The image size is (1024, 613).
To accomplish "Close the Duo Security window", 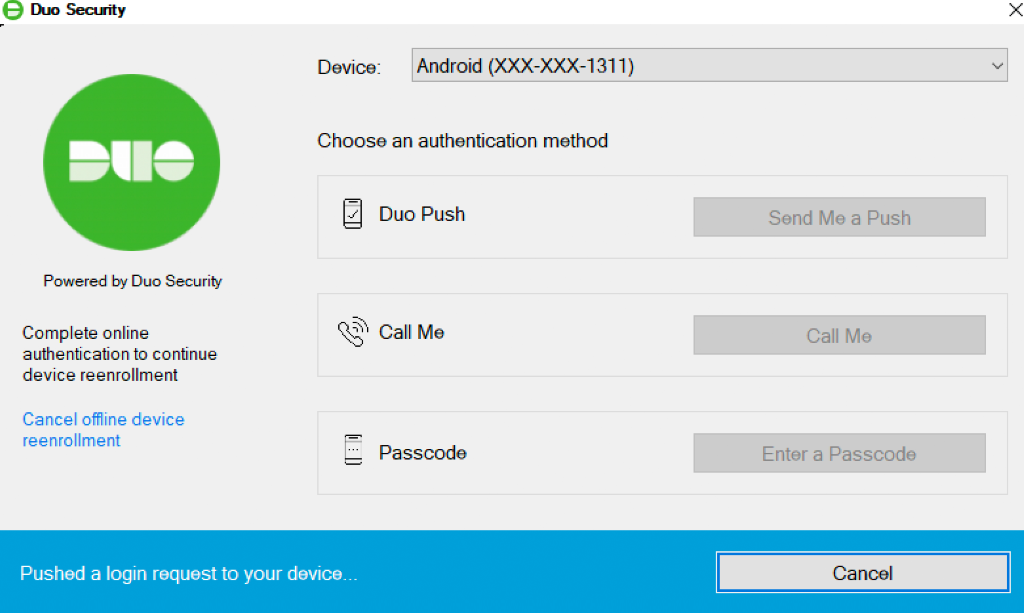I will pos(1012,11).
